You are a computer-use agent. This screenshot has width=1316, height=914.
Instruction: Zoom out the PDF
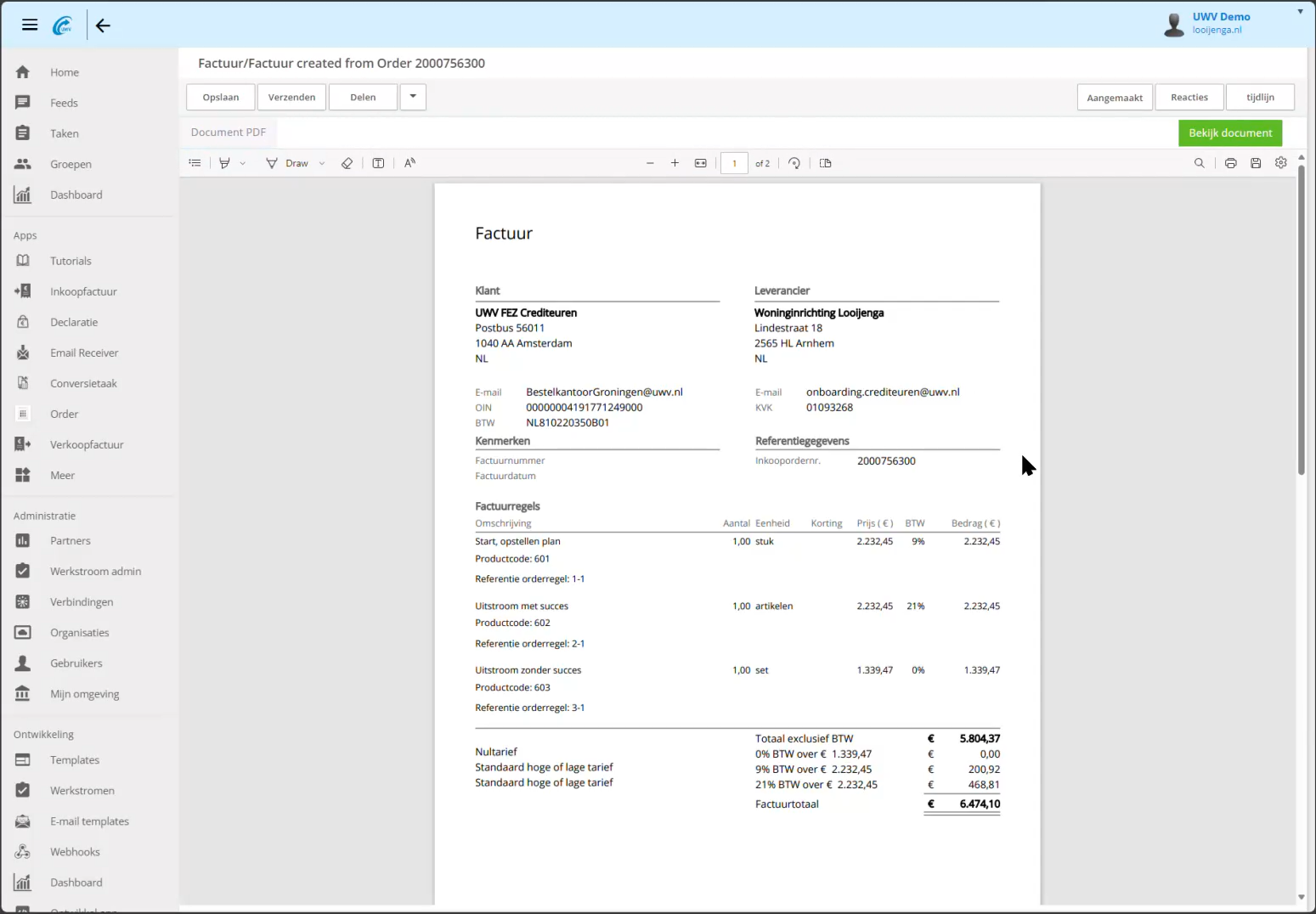[650, 163]
